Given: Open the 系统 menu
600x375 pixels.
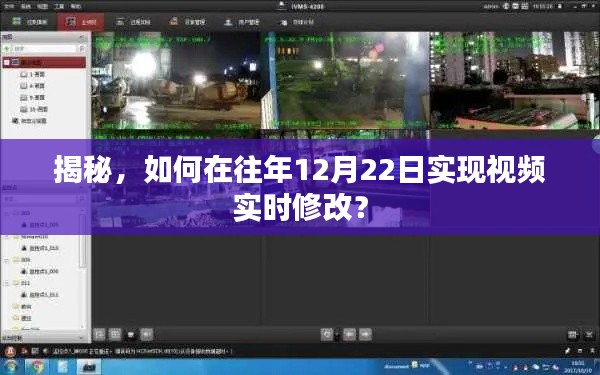Looking at the screenshot, I should [x=26, y=7].
